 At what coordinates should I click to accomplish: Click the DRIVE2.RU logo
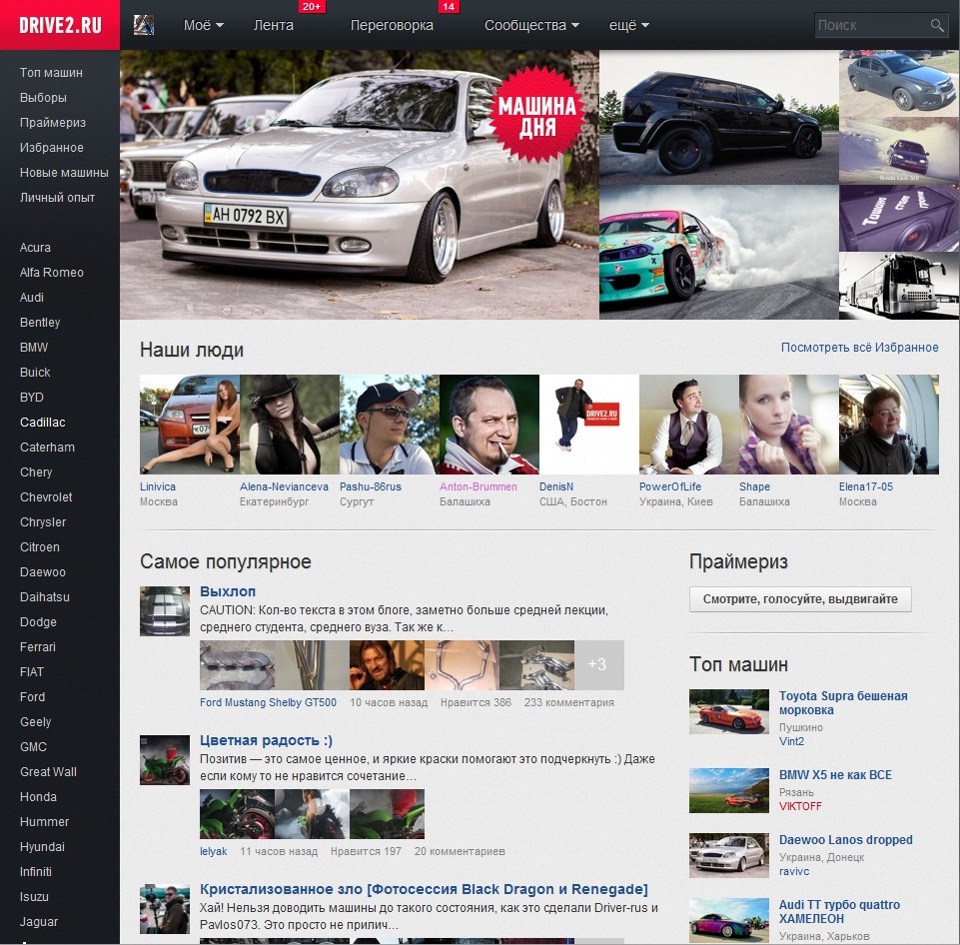[60, 25]
